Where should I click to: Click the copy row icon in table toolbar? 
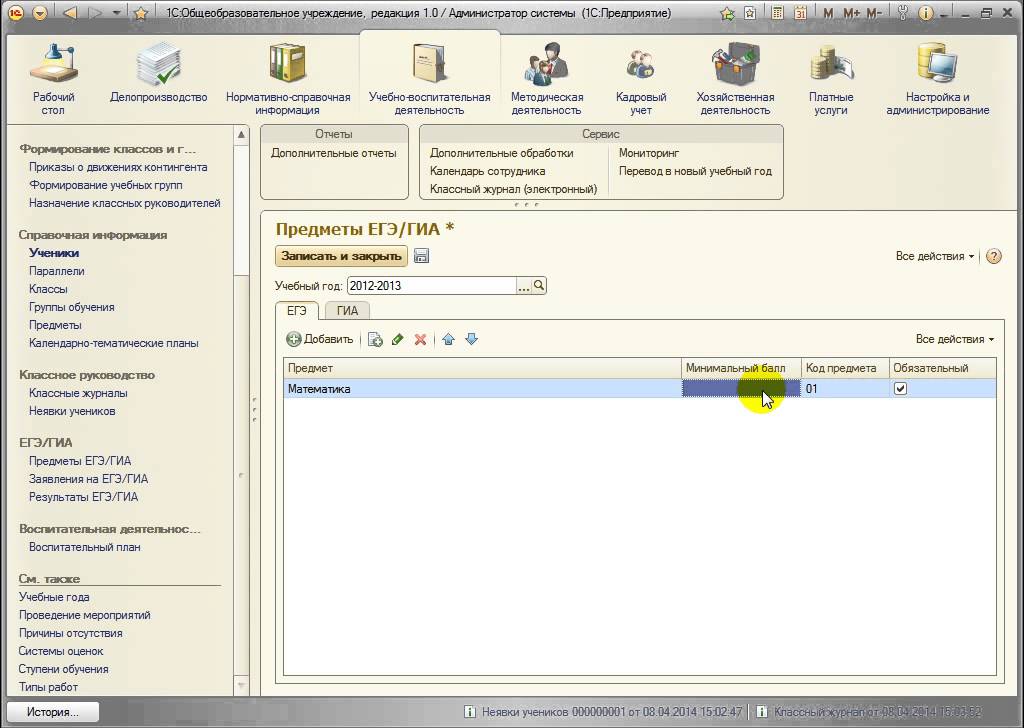(x=375, y=340)
